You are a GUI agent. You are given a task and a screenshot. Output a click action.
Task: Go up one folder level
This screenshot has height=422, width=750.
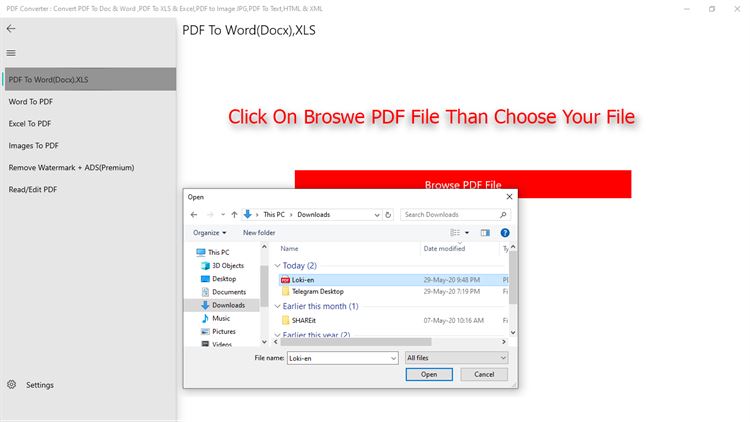click(x=234, y=215)
